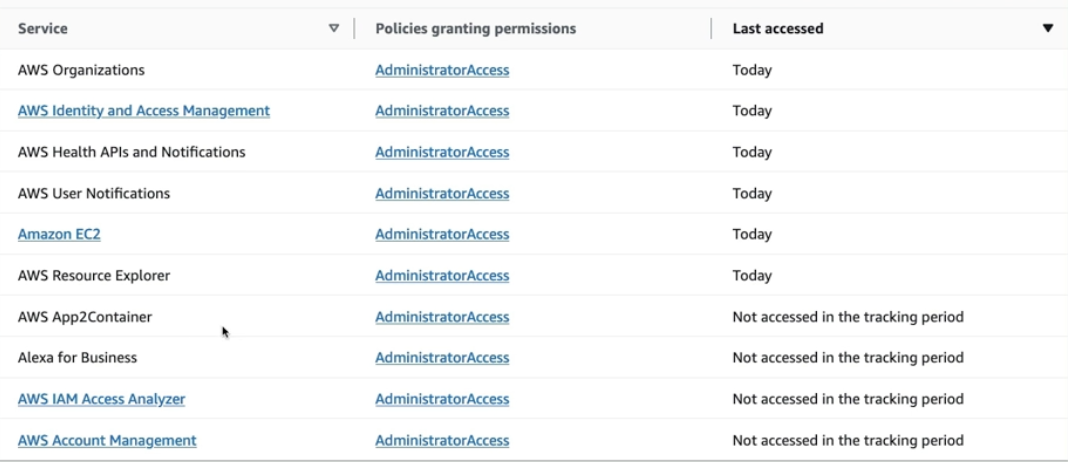Open AdministratorAccess policy for AWS App2Container
Viewport: 1068px width, 462px height.
coord(442,317)
